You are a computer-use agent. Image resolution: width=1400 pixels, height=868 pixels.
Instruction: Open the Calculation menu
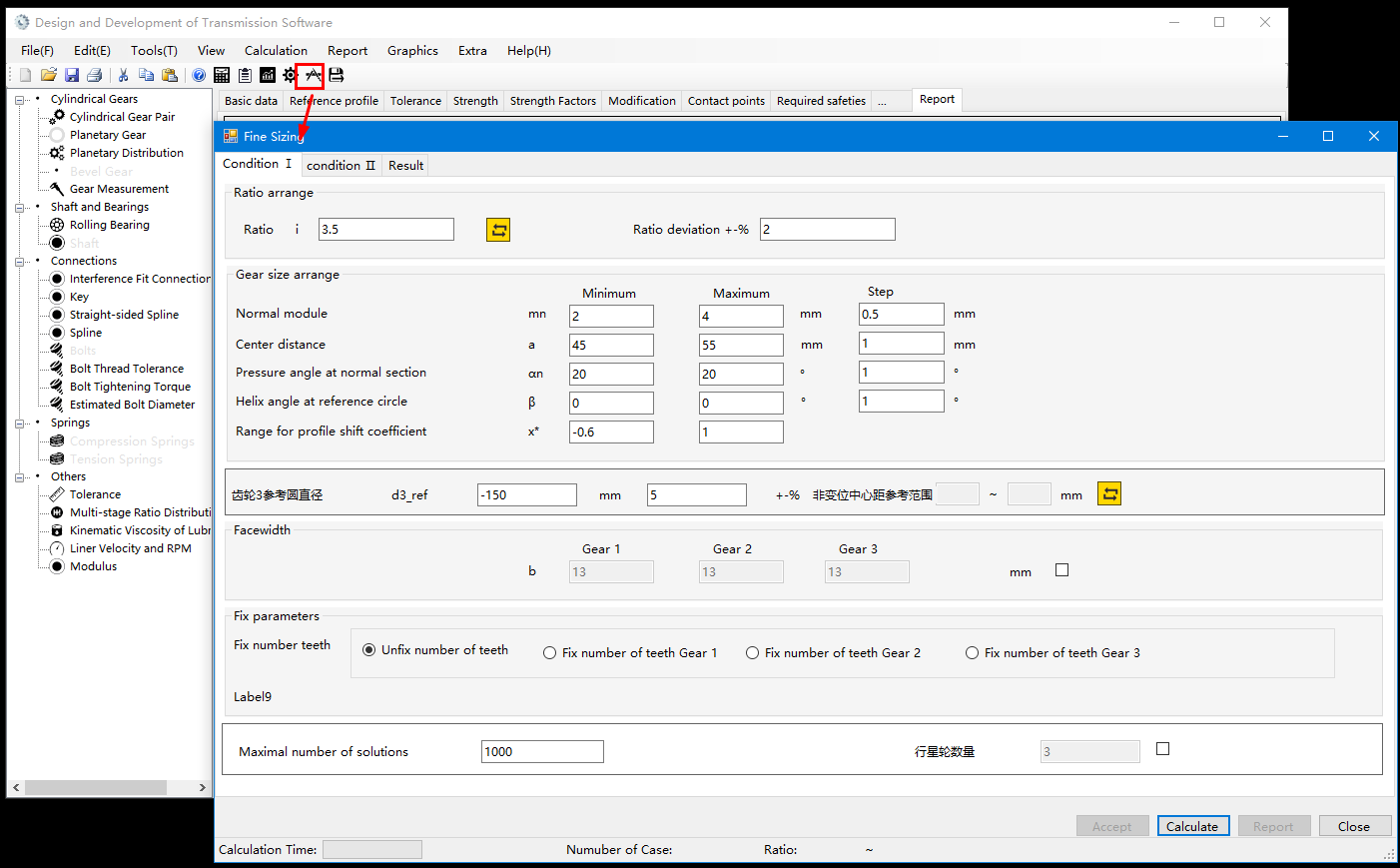[276, 51]
